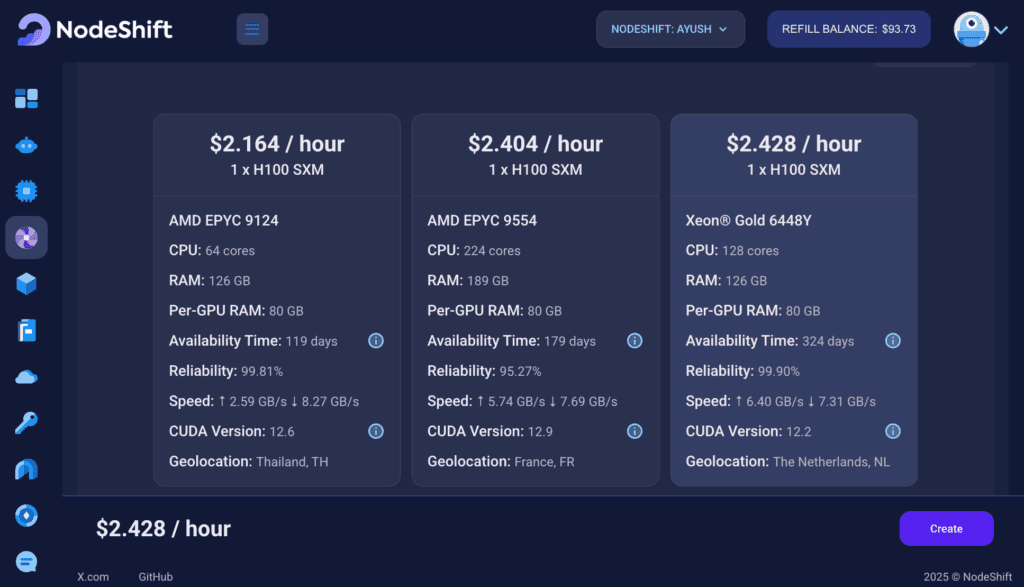Open the X.com footer link
This screenshot has height=587, width=1024.
point(93,577)
